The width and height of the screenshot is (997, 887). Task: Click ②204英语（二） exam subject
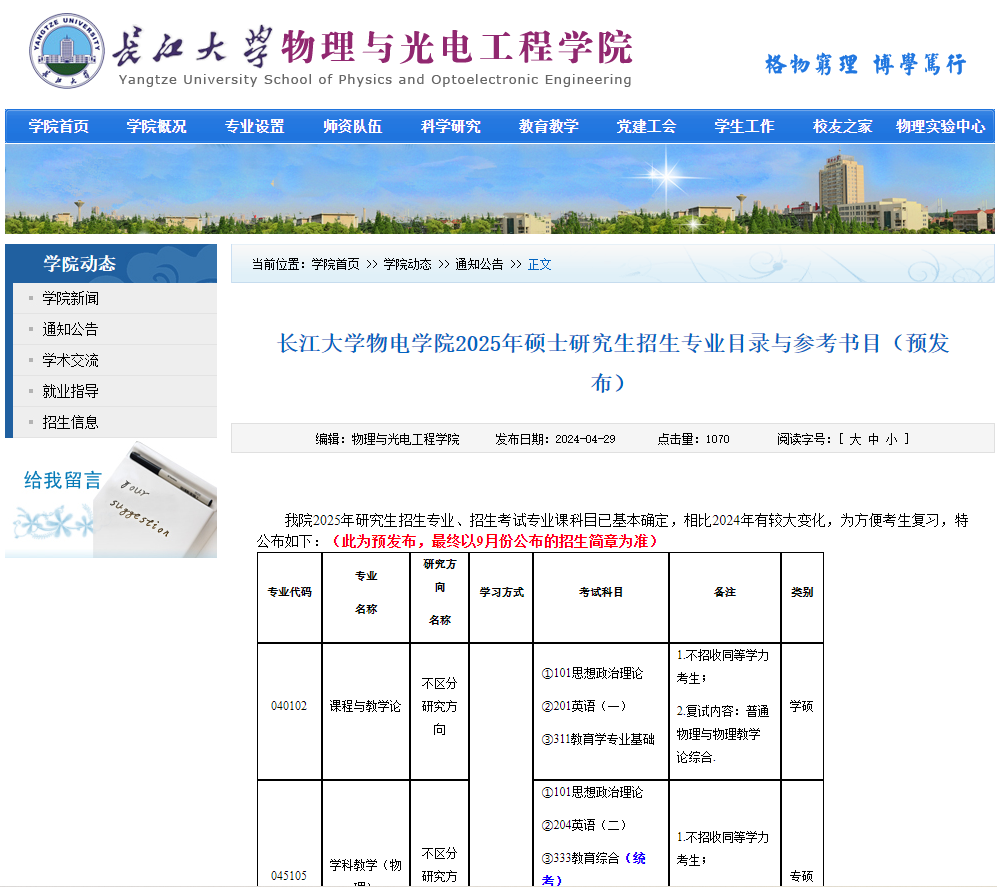(584, 825)
